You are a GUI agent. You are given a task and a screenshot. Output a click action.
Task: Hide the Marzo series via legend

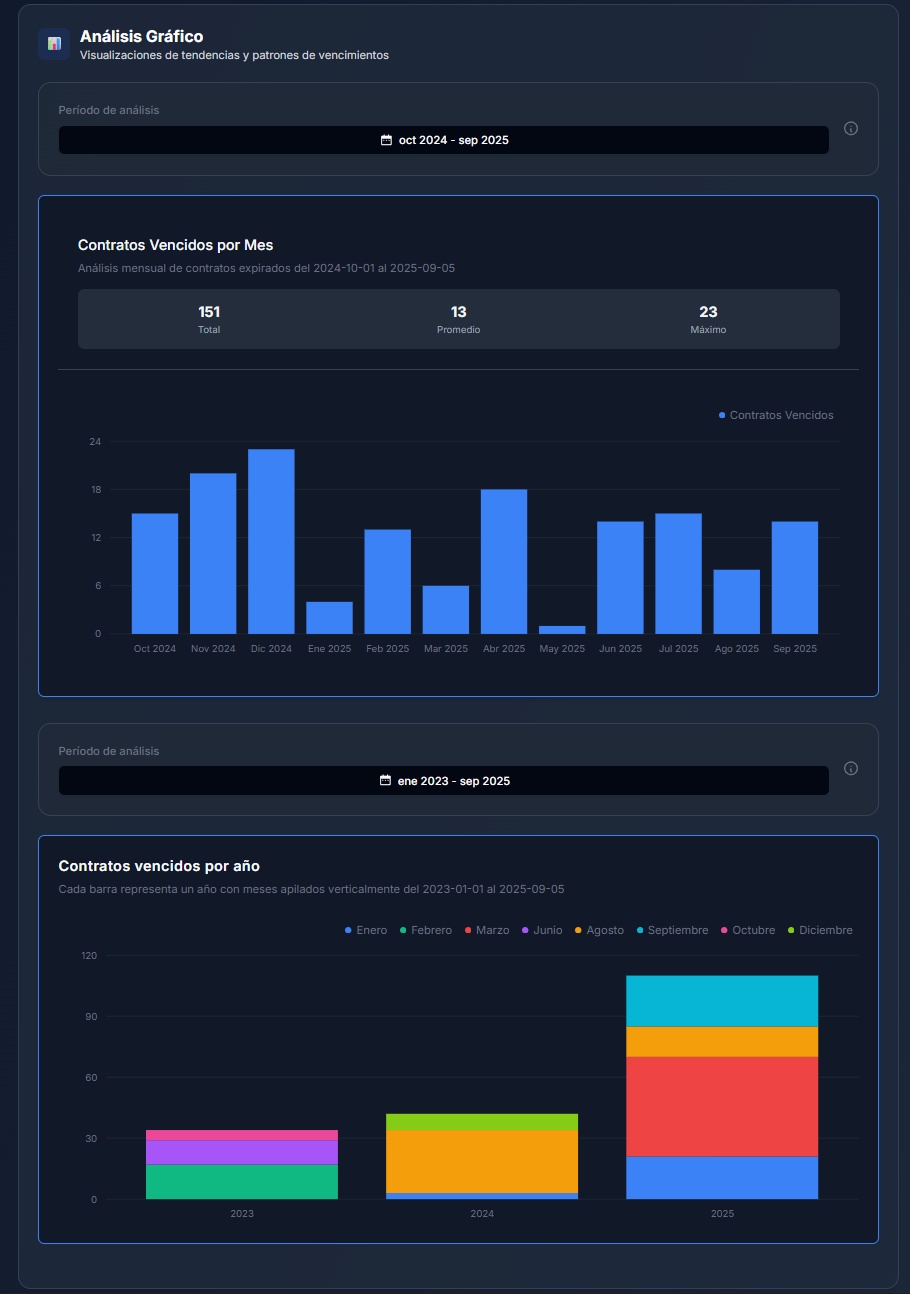tap(486, 930)
